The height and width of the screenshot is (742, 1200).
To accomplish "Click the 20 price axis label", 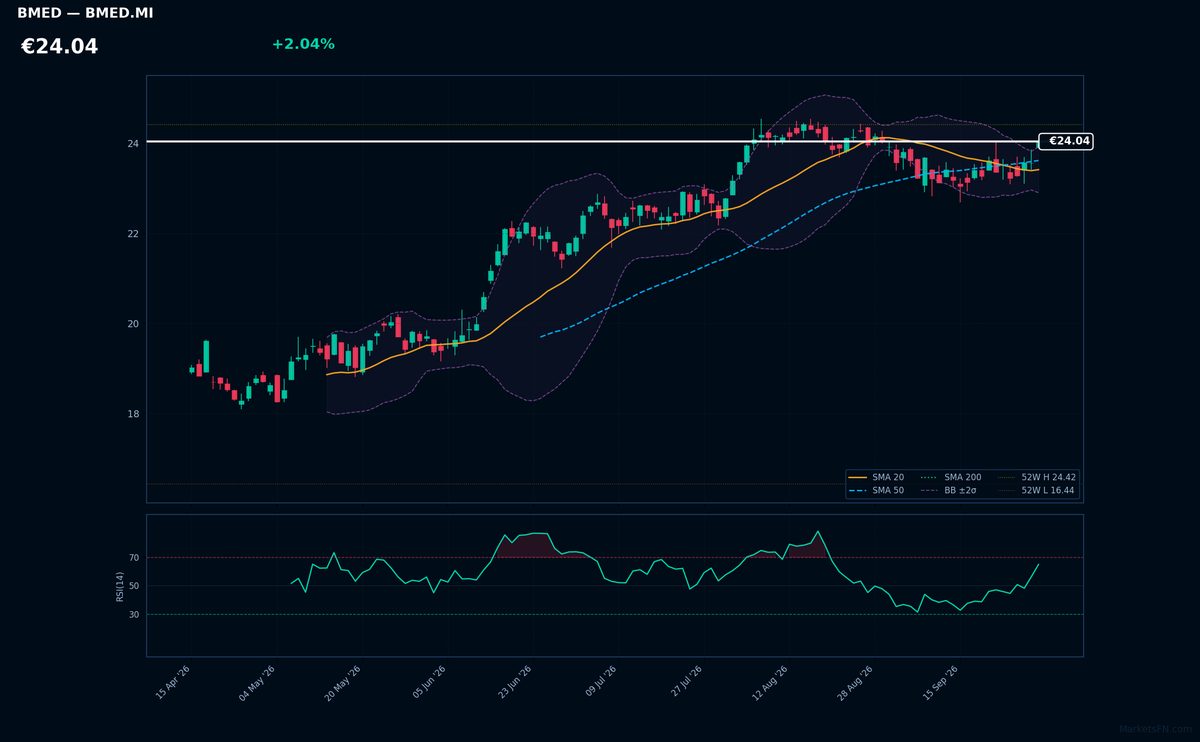I will (x=132, y=324).
